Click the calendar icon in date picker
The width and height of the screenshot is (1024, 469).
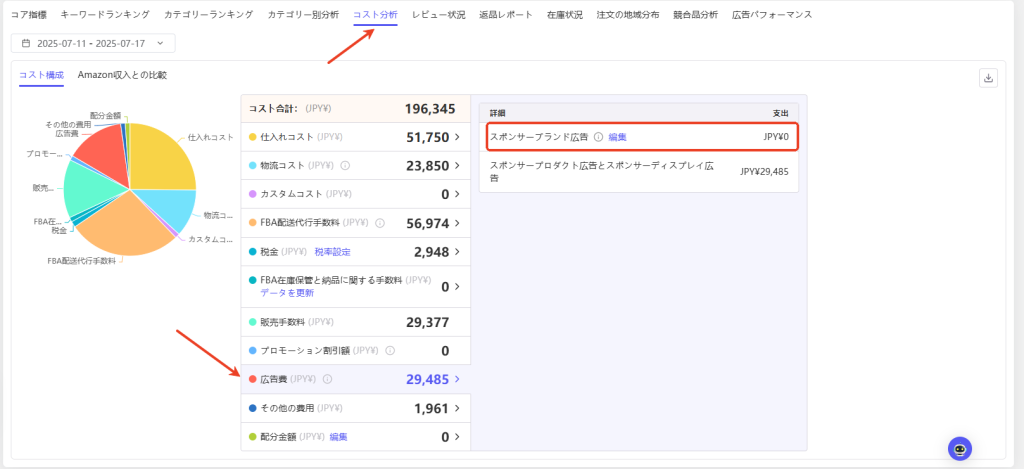(x=26, y=44)
